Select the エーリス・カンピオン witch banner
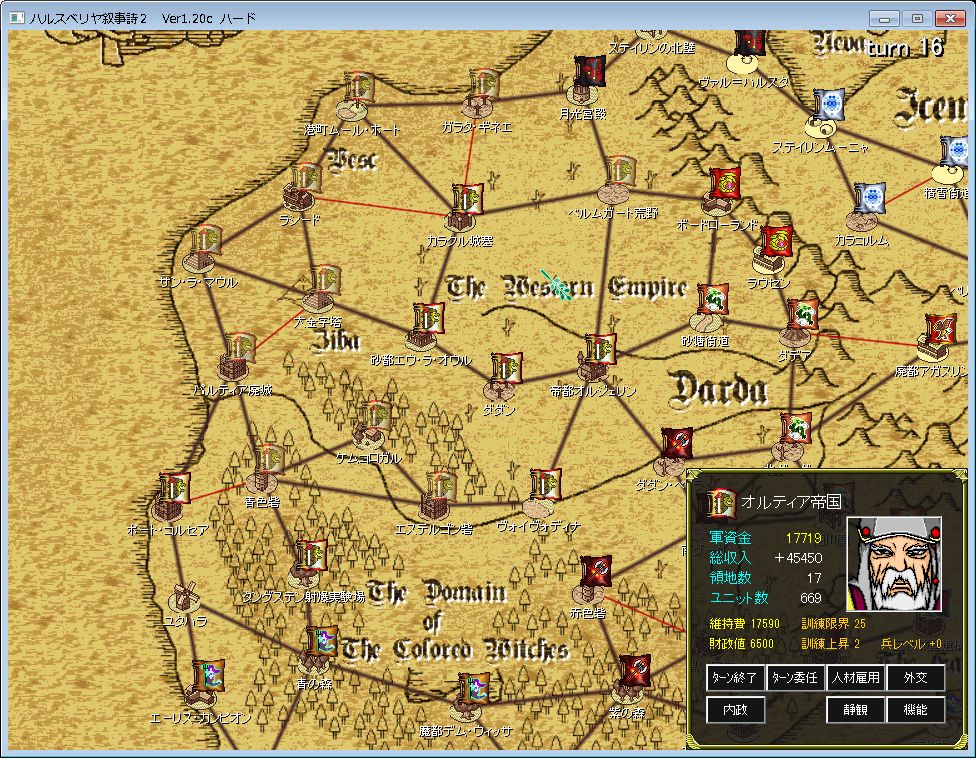The height and width of the screenshot is (758, 976). pyautogui.click(x=208, y=676)
